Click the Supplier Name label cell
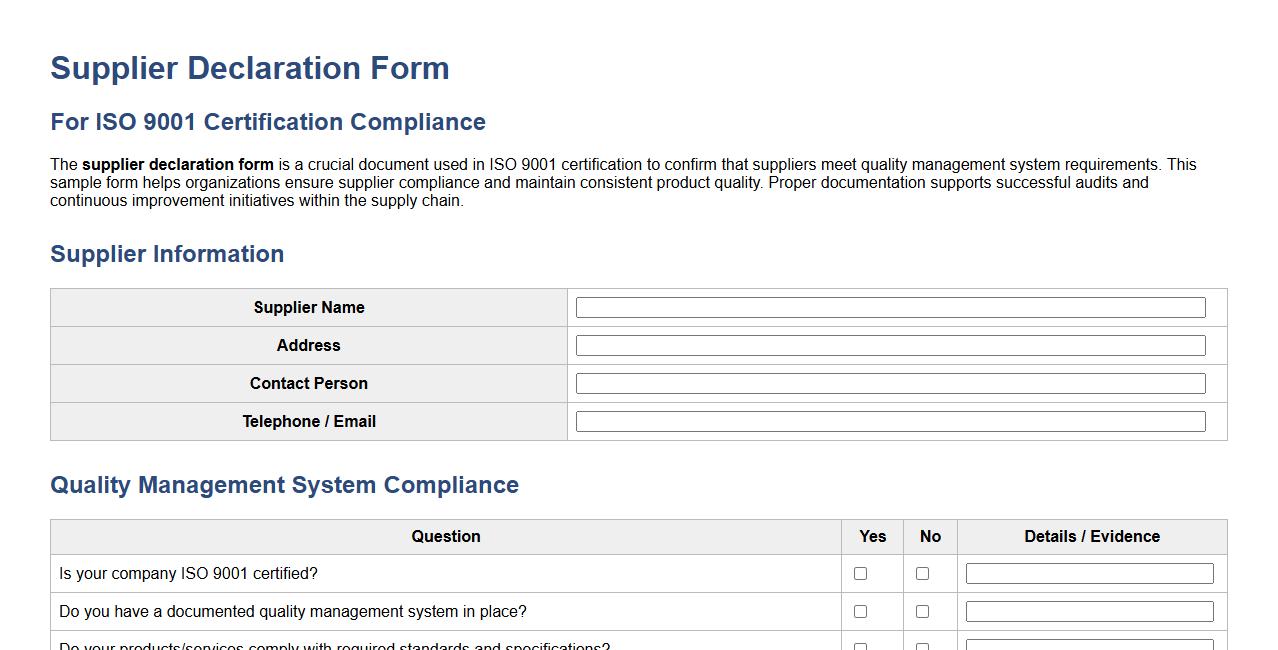This screenshot has width=1278, height=650. 308,307
